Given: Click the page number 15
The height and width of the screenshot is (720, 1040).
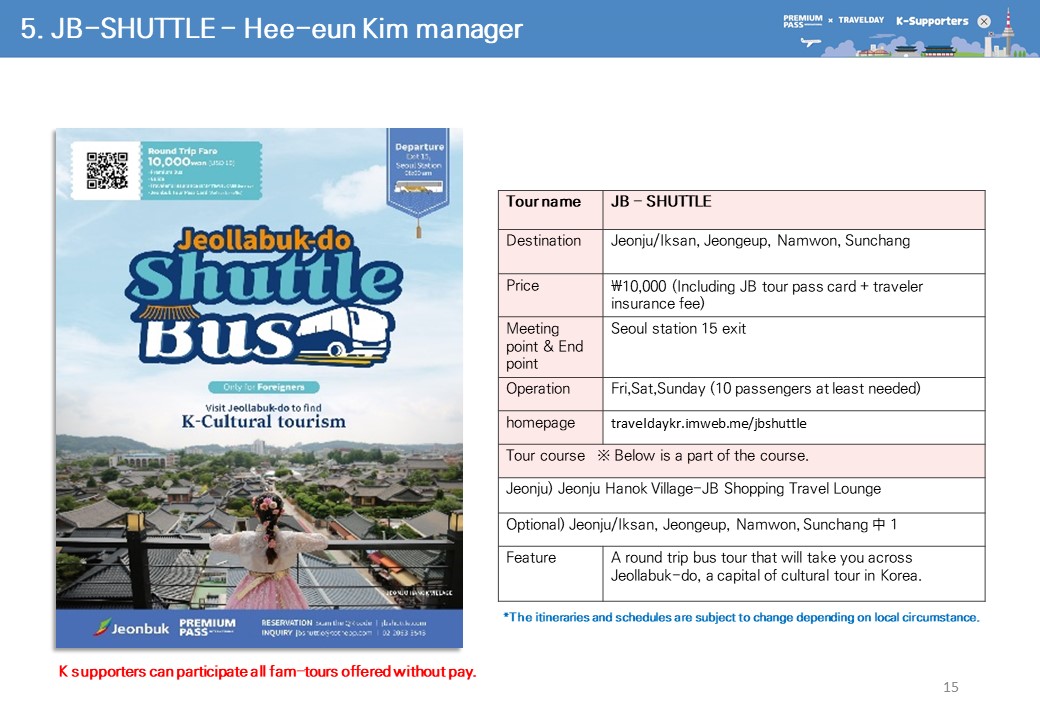Looking at the screenshot, I should (x=950, y=688).
